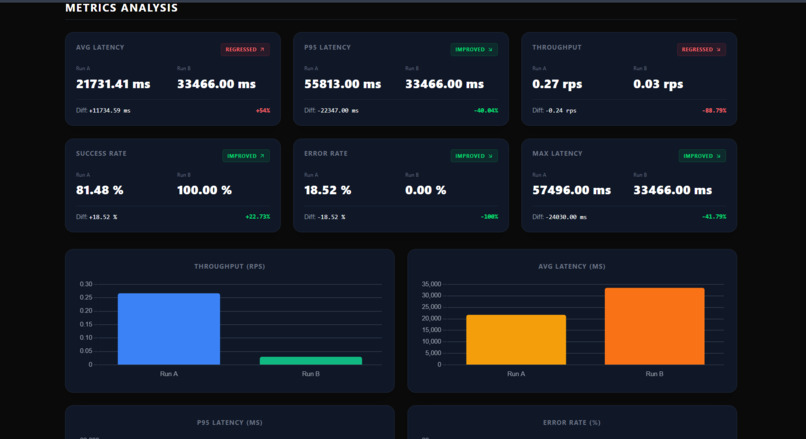Click the 18.52 % error rate value
Image resolution: width=806 pixels, height=439 pixels.
[x=328, y=190]
